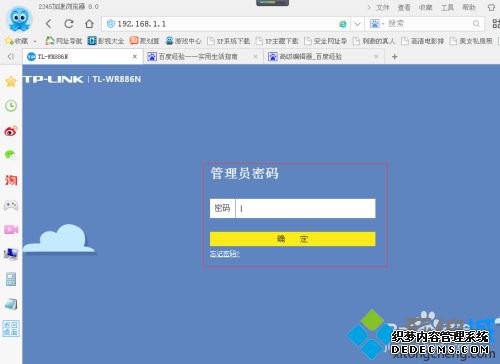Open the Weibo sidebar icon

pyautogui.click(x=11, y=131)
